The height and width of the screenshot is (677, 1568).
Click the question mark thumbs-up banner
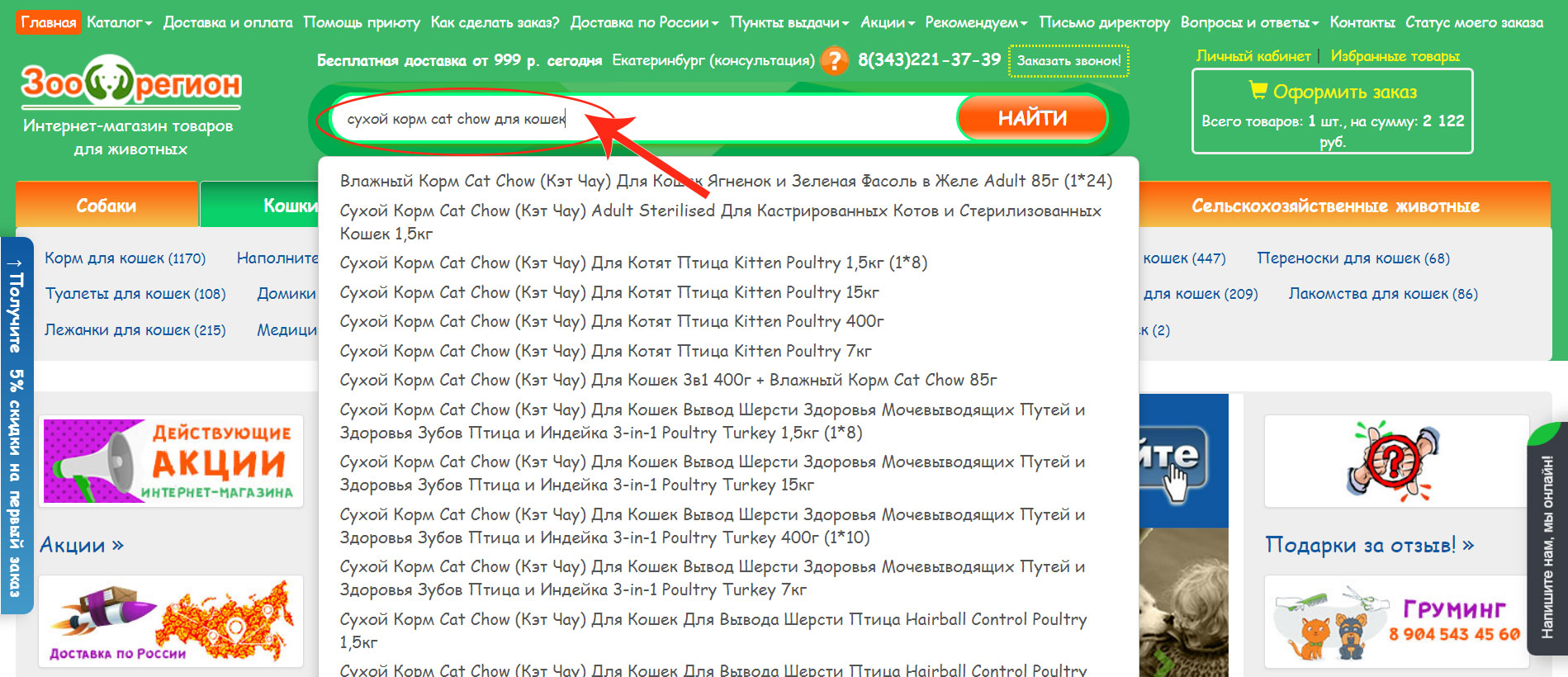(x=1396, y=461)
